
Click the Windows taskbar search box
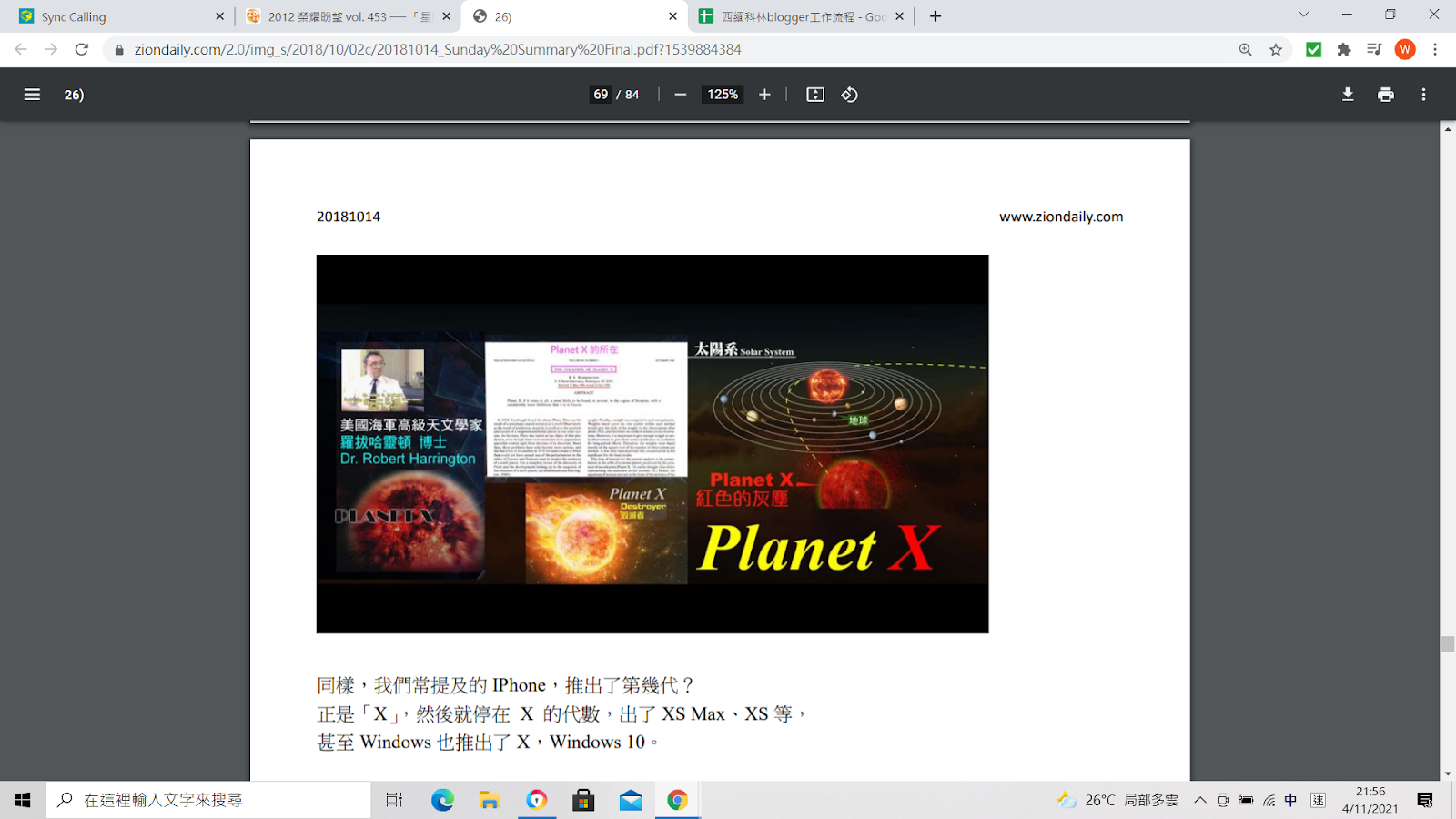tap(209, 800)
